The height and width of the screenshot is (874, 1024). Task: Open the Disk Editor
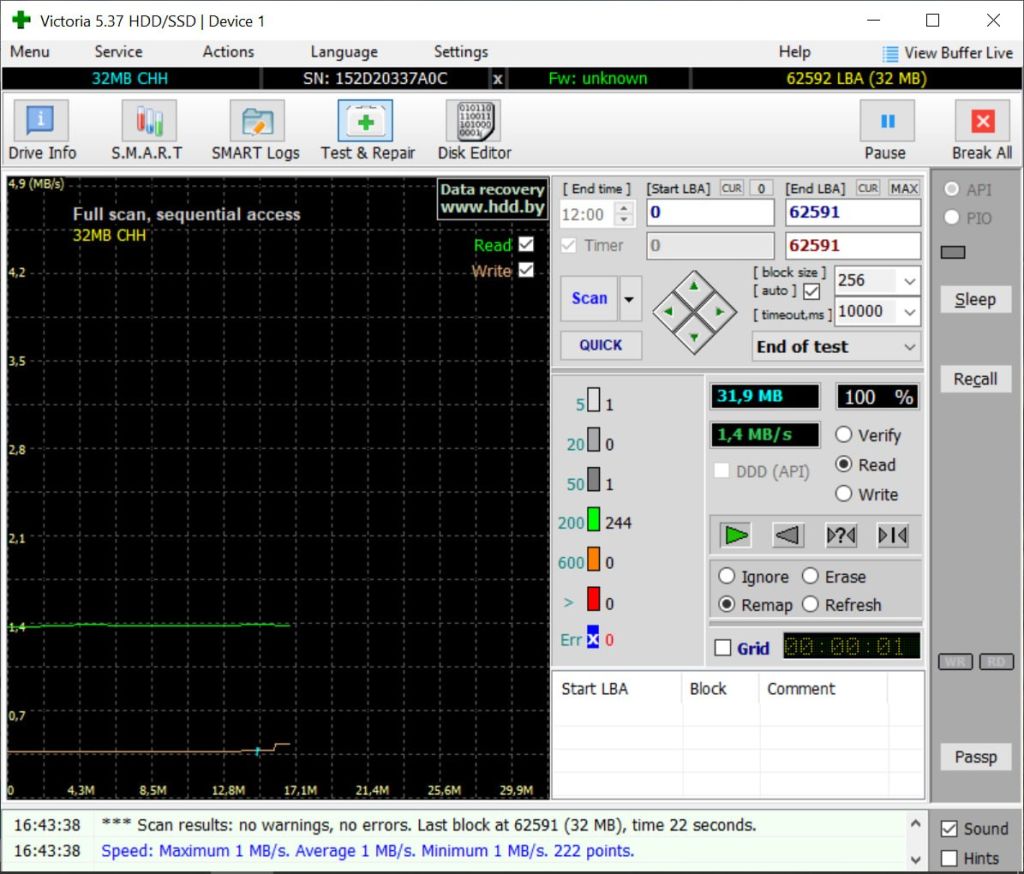click(474, 130)
